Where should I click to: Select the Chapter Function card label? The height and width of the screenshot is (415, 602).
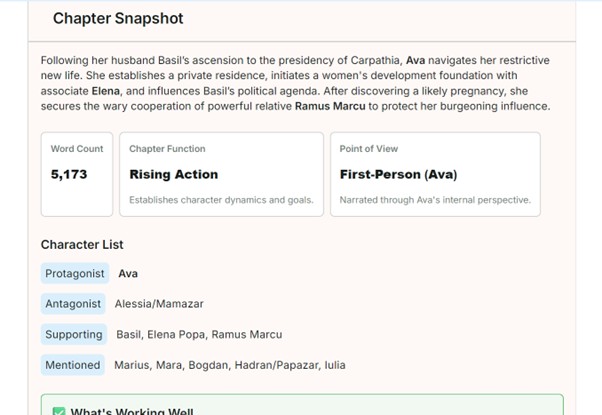click(167, 149)
